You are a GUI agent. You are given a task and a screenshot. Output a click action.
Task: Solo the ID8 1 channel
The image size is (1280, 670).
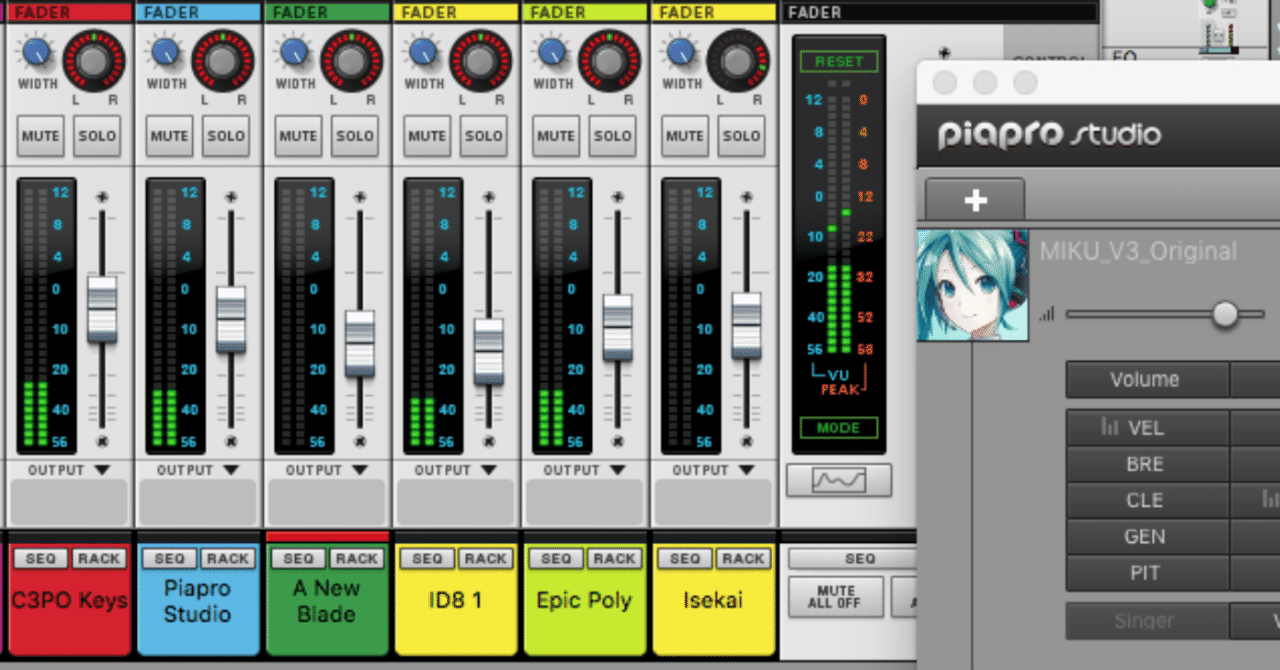point(484,136)
